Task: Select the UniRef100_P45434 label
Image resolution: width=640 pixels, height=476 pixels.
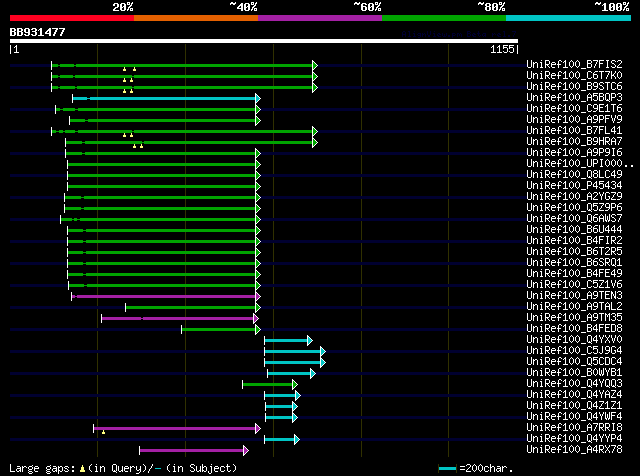Action: 574,186
